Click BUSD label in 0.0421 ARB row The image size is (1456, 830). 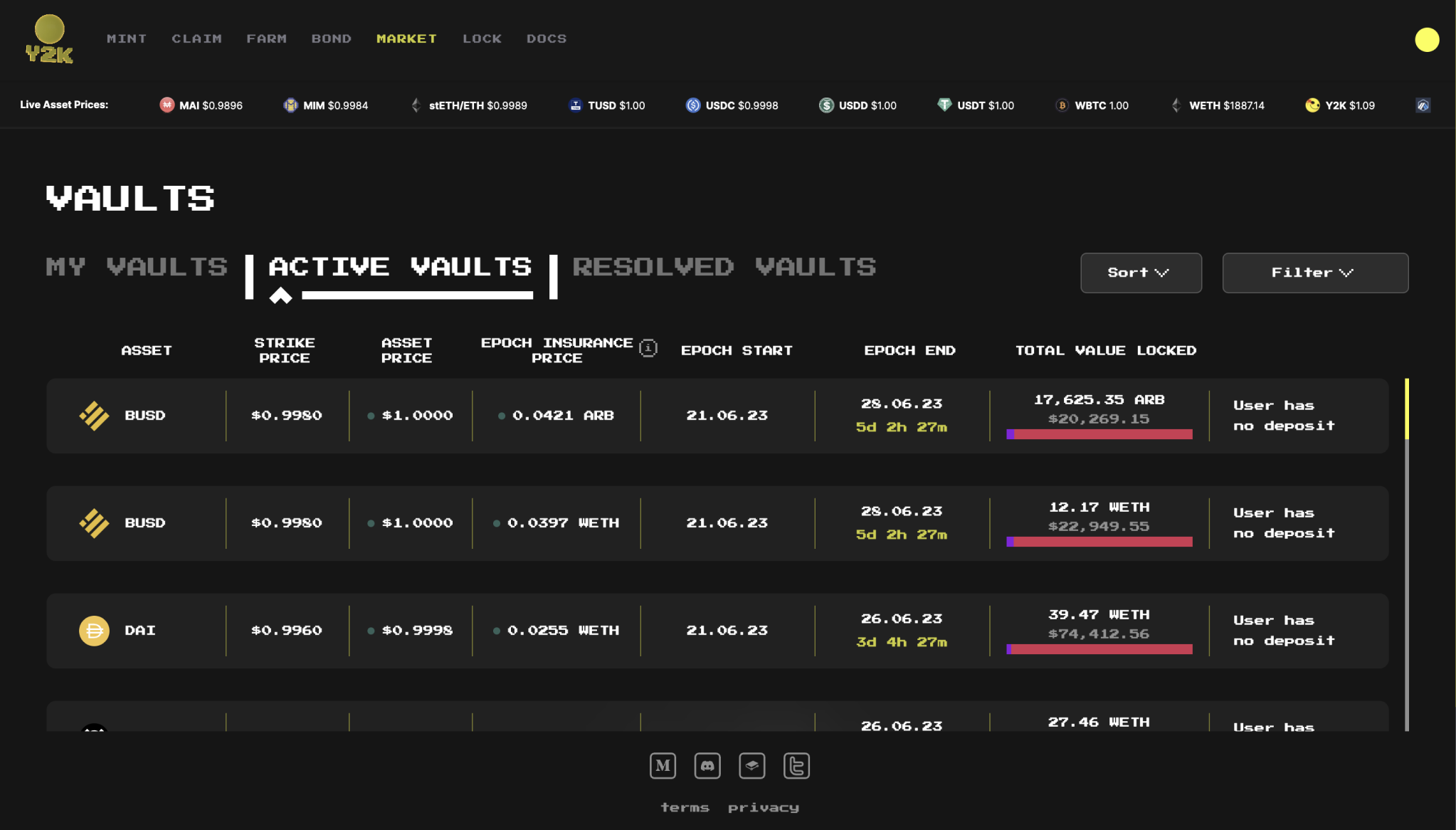click(144, 416)
